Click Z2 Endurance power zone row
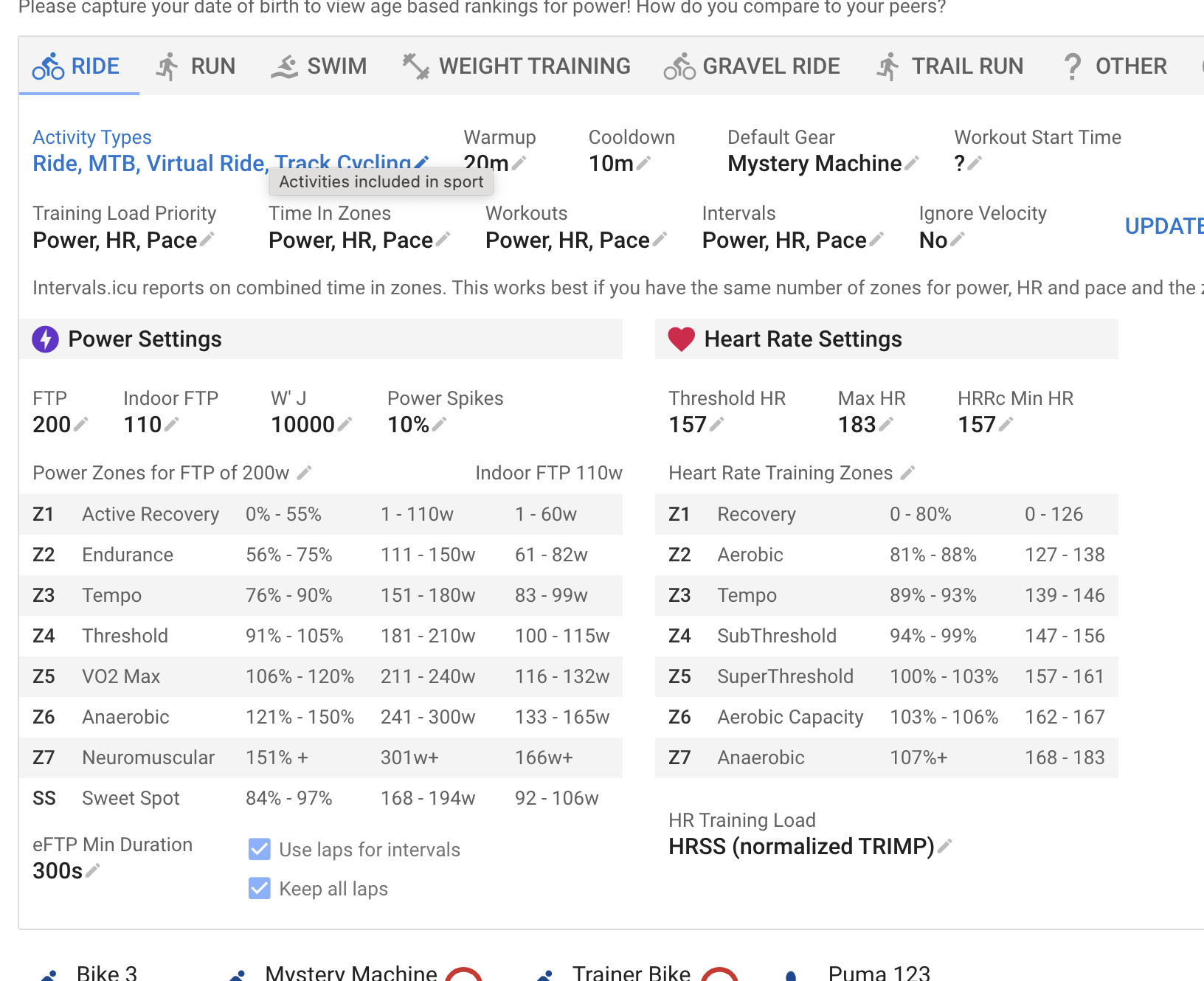This screenshot has width=1204, height=981. (x=320, y=555)
